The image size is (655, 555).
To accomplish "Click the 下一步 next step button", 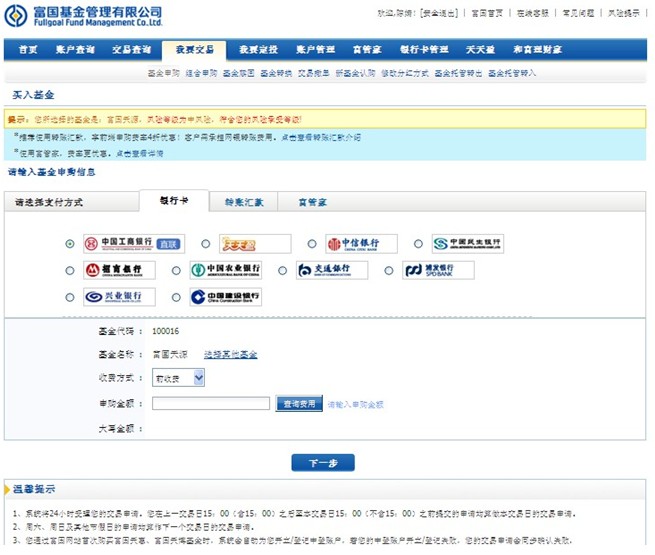I will pyautogui.click(x=323, y=463).
